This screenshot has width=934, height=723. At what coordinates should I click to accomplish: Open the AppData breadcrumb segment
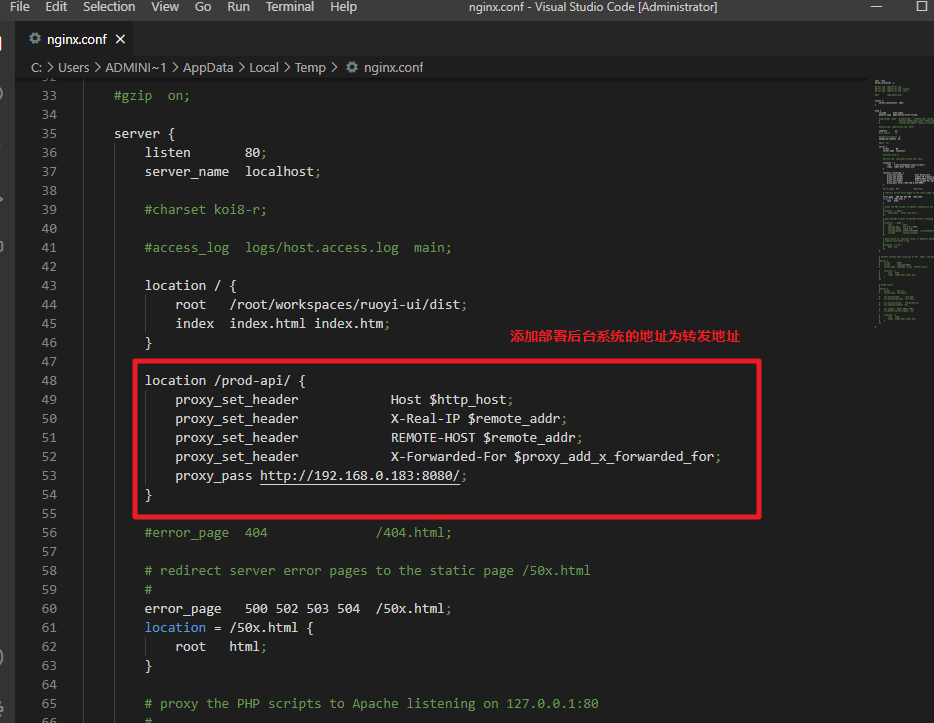(208, 68)
